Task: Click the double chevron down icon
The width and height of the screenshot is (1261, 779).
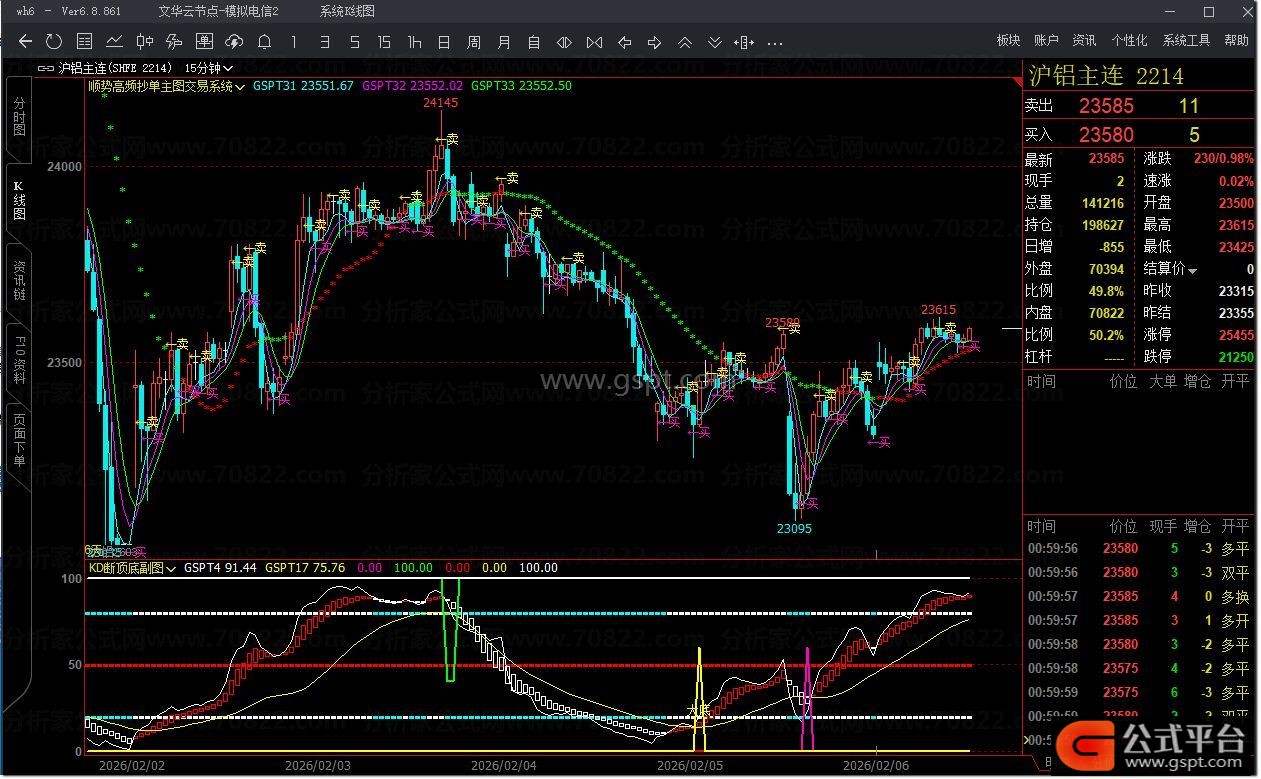Action: 715,42
